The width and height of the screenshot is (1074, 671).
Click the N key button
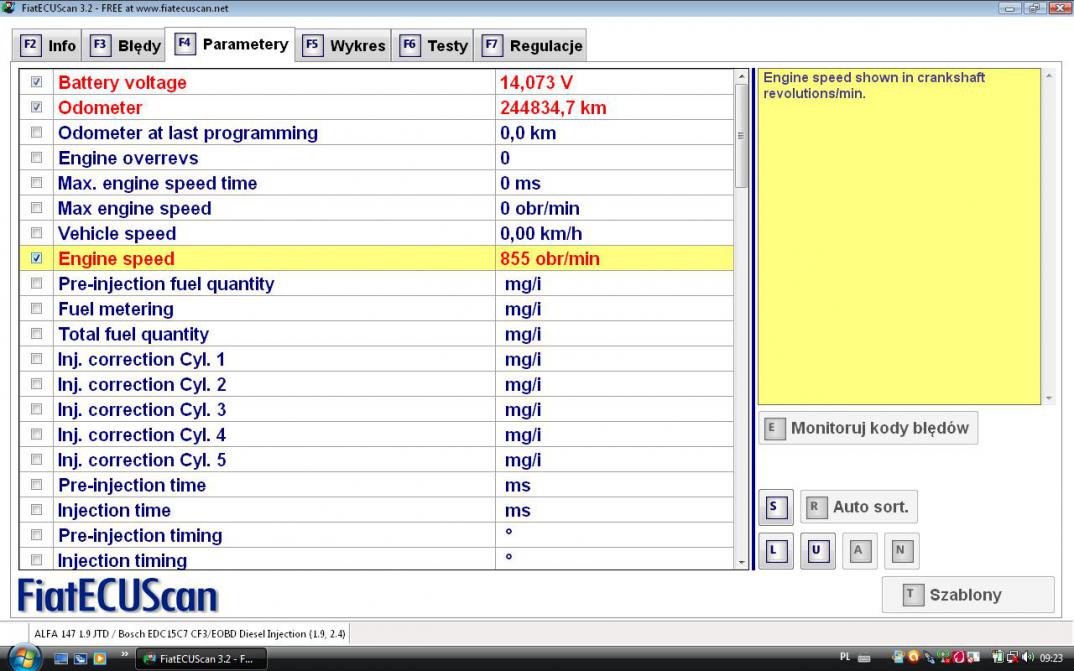click(x=901, y=550)
